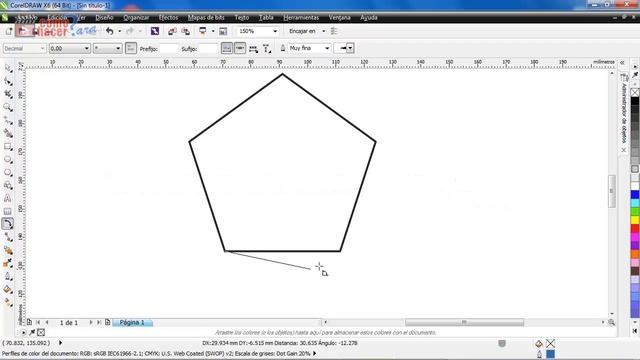Viewport: 640px width, 360px height.
Task: Switch to the Página 1 tab
Action: coord(132,322)
